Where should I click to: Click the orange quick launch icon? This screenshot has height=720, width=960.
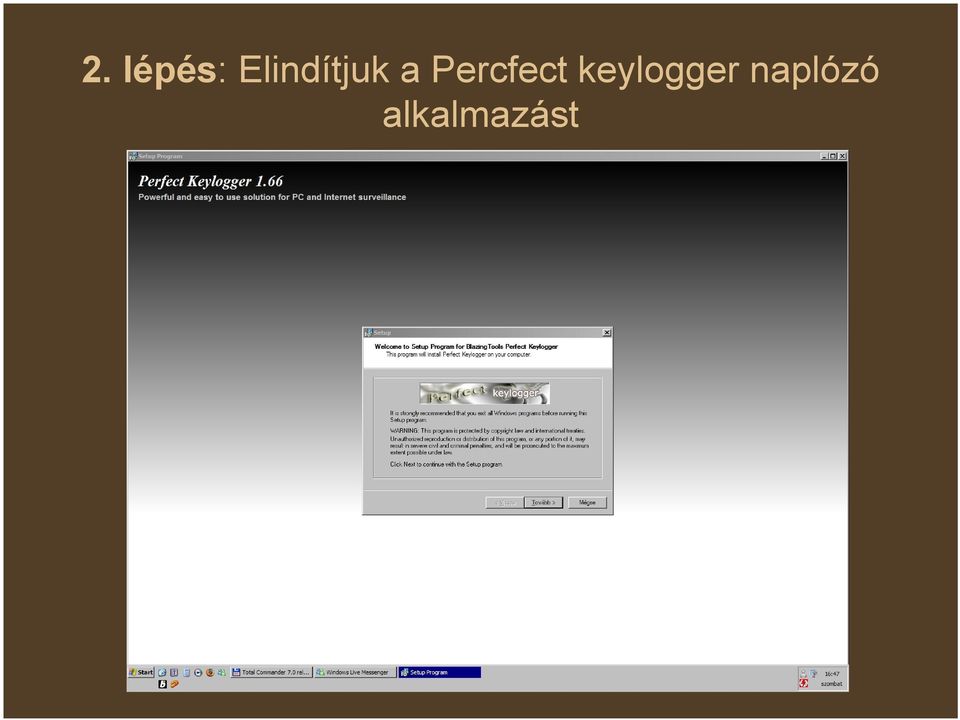174,684
